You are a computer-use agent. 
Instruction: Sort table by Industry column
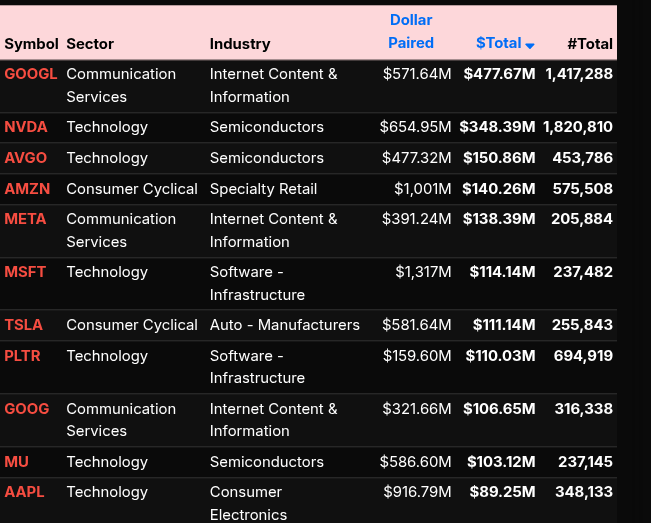[x=240, y=44]
